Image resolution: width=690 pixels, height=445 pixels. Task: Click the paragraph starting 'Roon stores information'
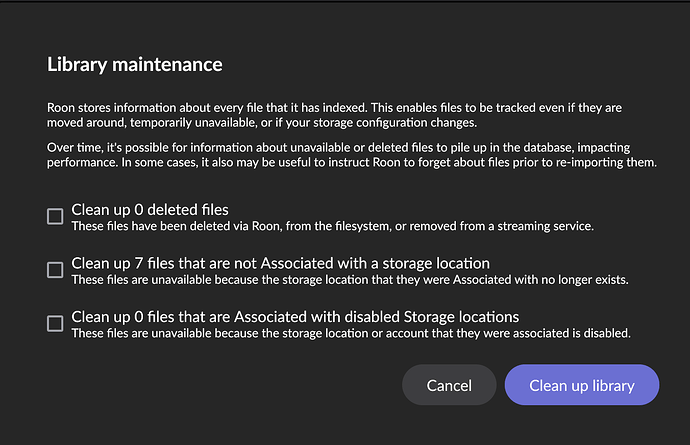click(334, 115)
